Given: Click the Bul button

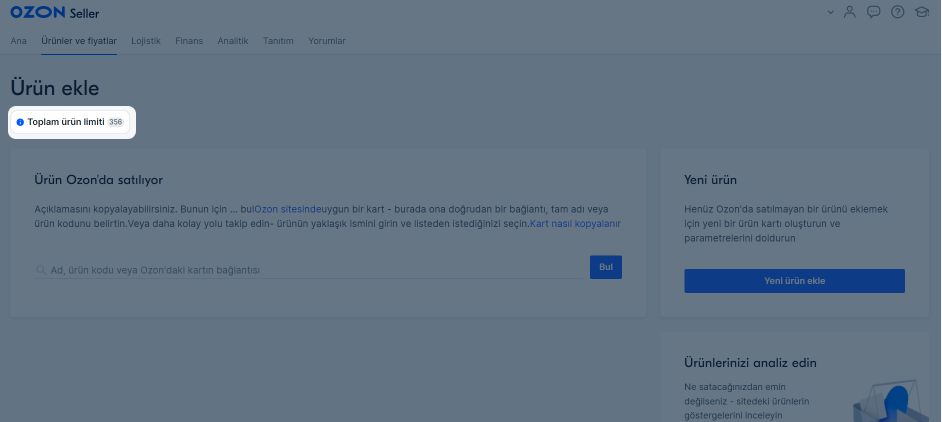Looking at the screenshot, I should [606, 267].
